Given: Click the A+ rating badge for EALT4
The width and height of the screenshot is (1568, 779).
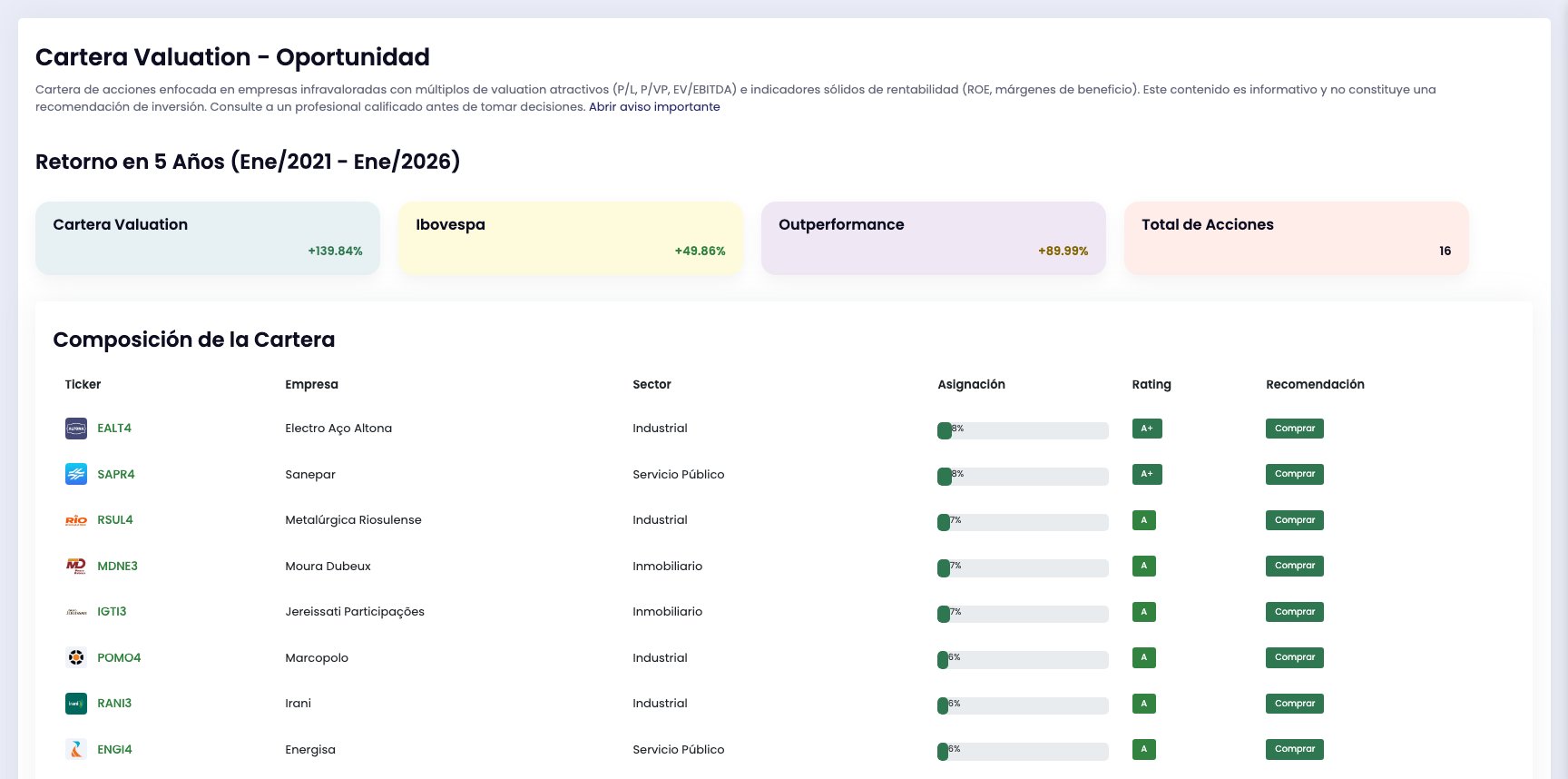Looking at the screenshot, I should (x=1147, y=429).
